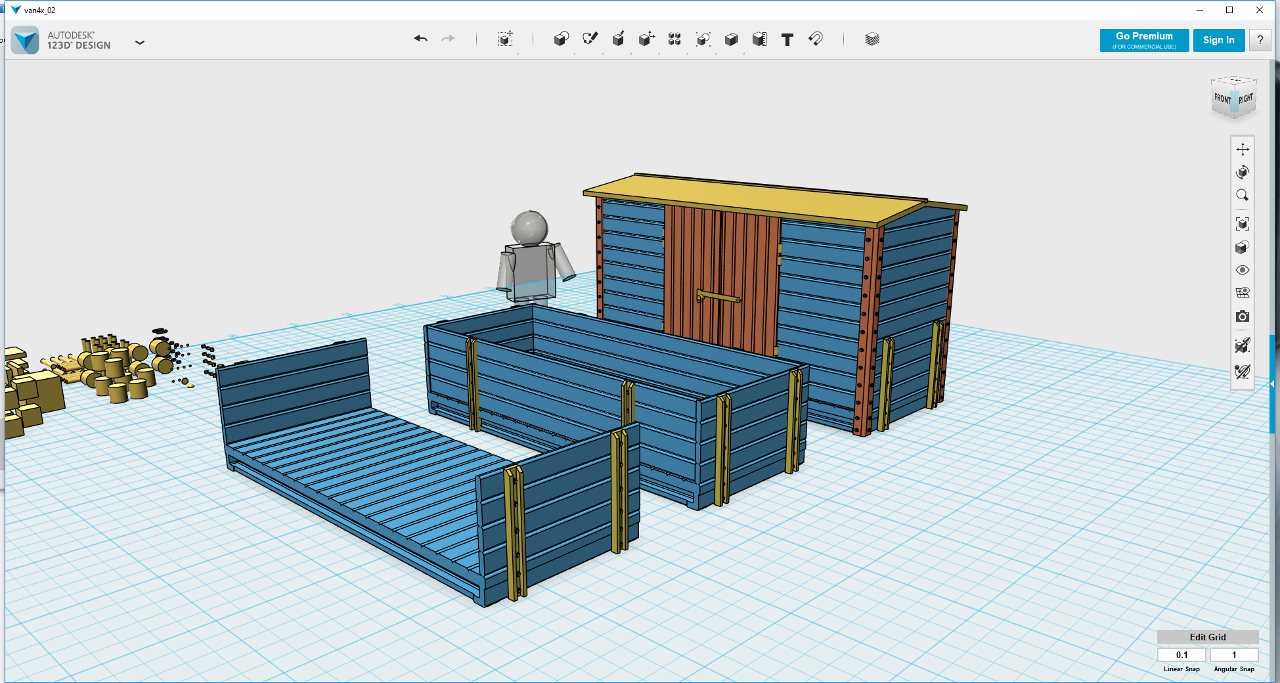Open the Pattern tool

point(675,39)
